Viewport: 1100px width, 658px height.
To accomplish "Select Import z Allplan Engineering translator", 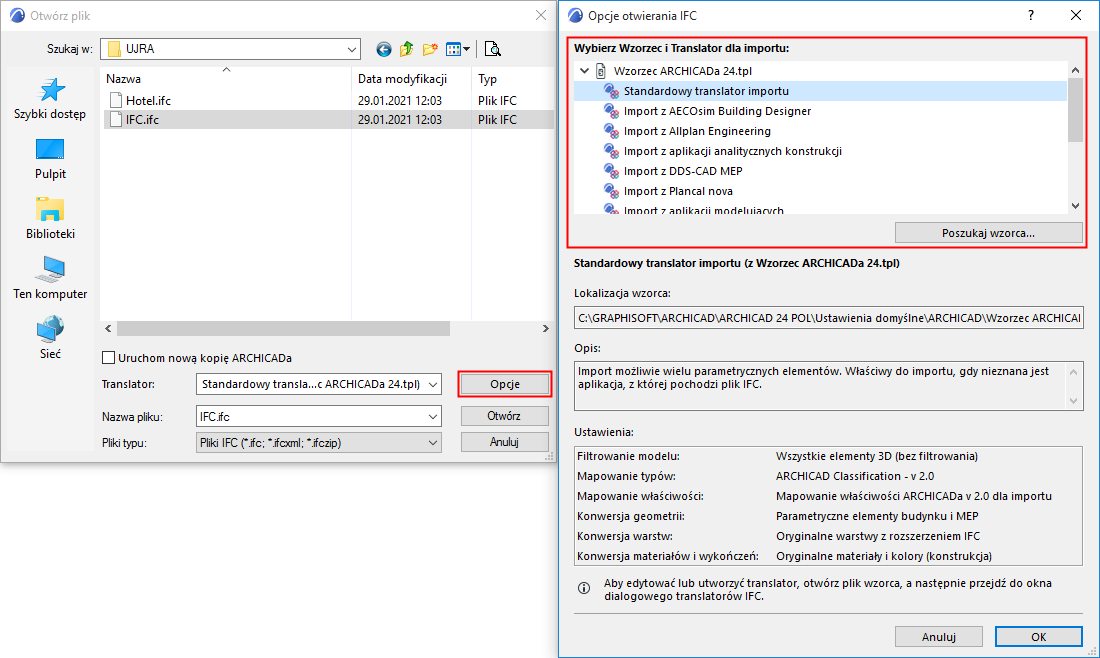I will [x=697, y=131].
